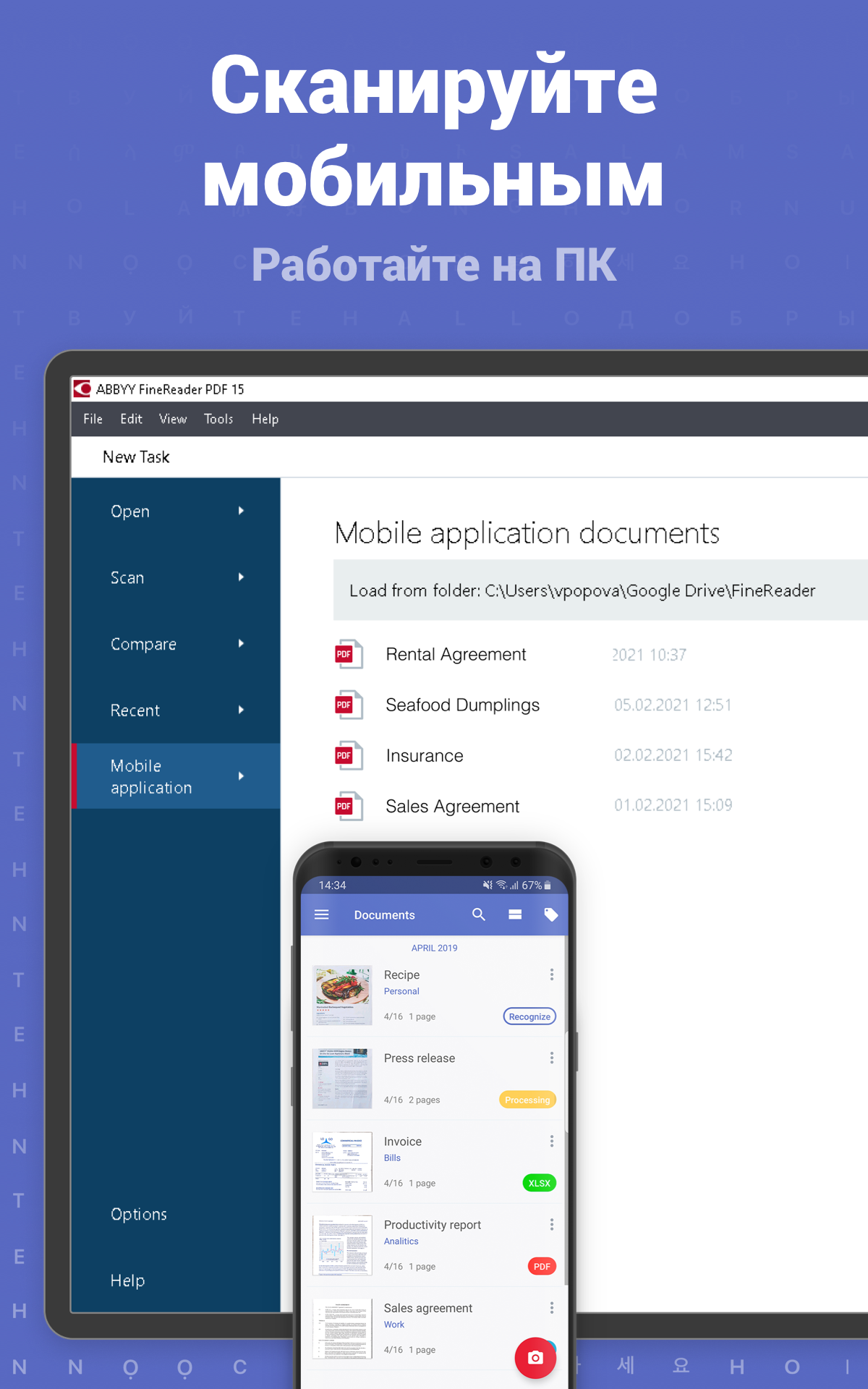Open more options for Press release
Image resolution: width=868 pixels, height=1389 pixels.
click(552, 1058)
